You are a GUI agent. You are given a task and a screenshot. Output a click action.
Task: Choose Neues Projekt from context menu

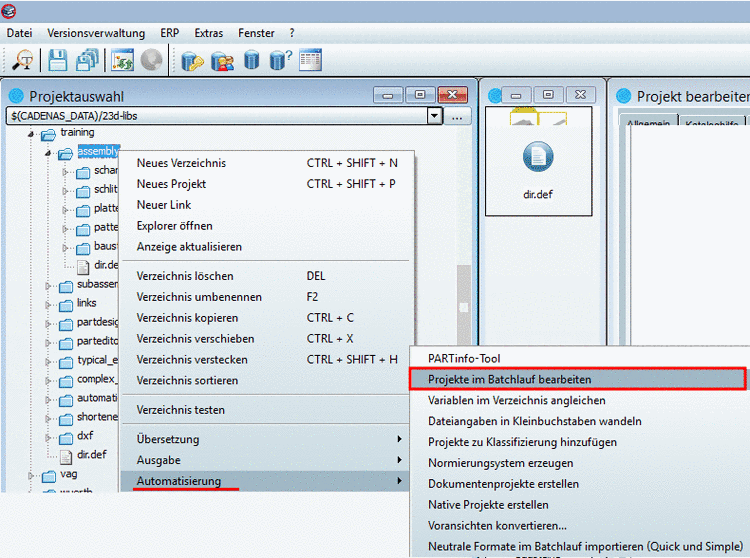(266, 184)
